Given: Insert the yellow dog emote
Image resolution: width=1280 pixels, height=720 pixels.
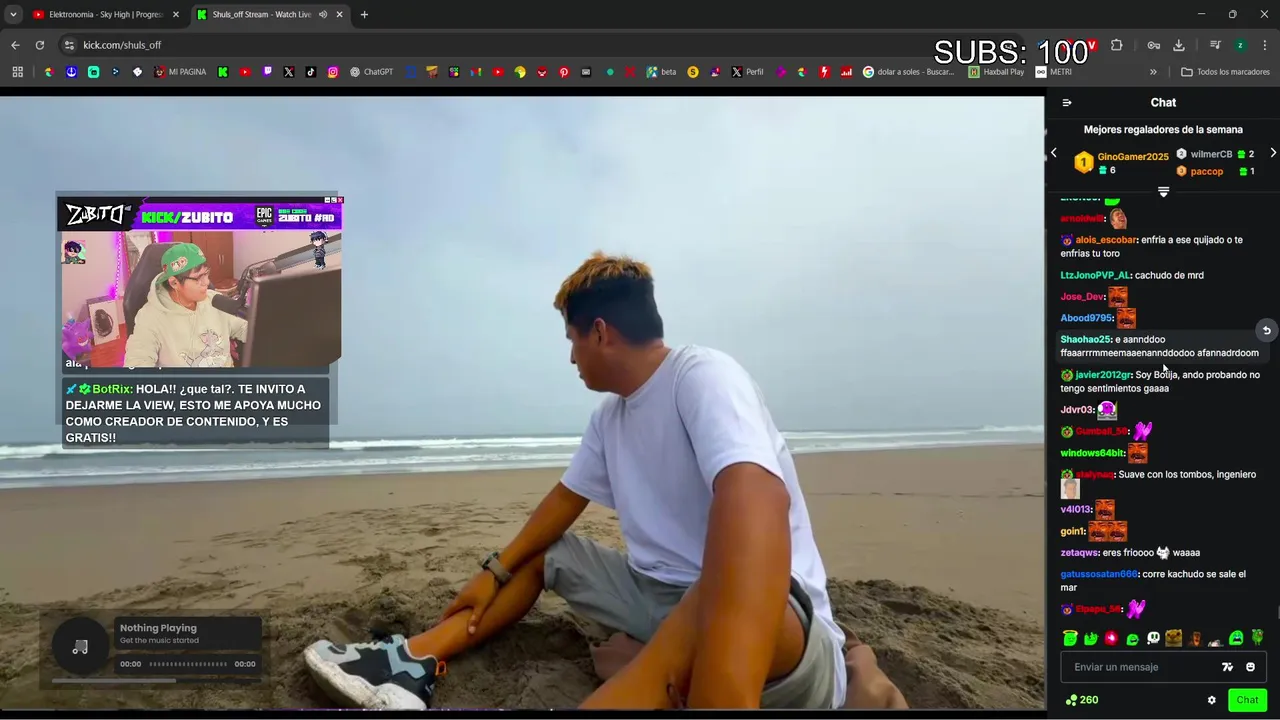Looking at the screenshot, I should coord(1174,638).
